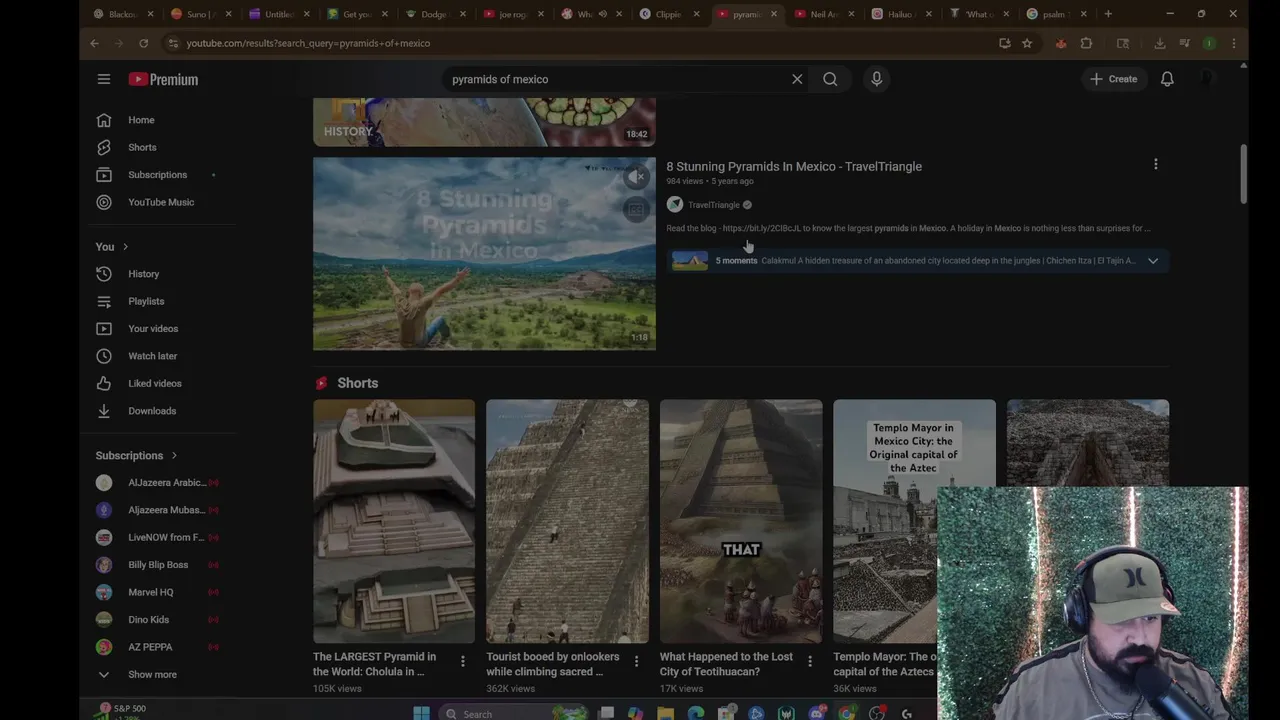Click the magnifier search button
This screenshot has height=720, width=1280.
[830, 79]
